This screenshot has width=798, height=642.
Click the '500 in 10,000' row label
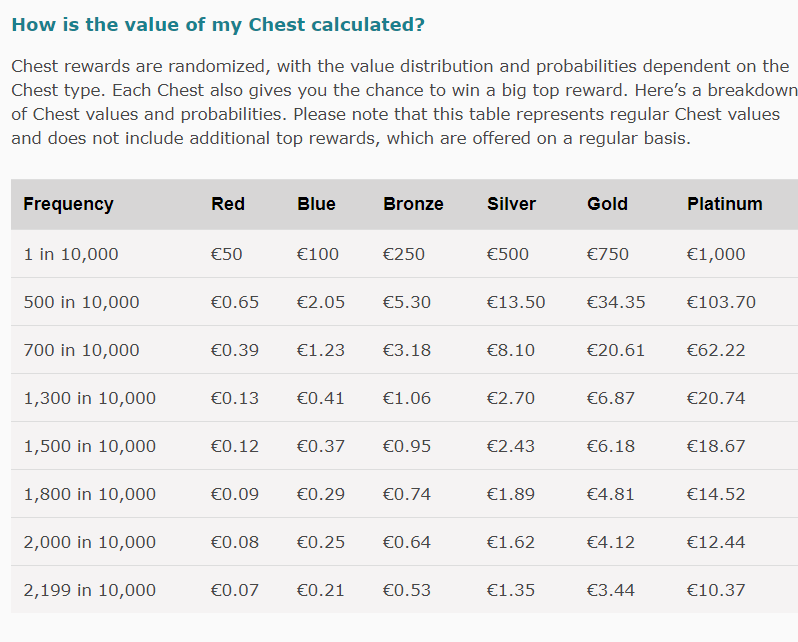(x=81, y=302)
